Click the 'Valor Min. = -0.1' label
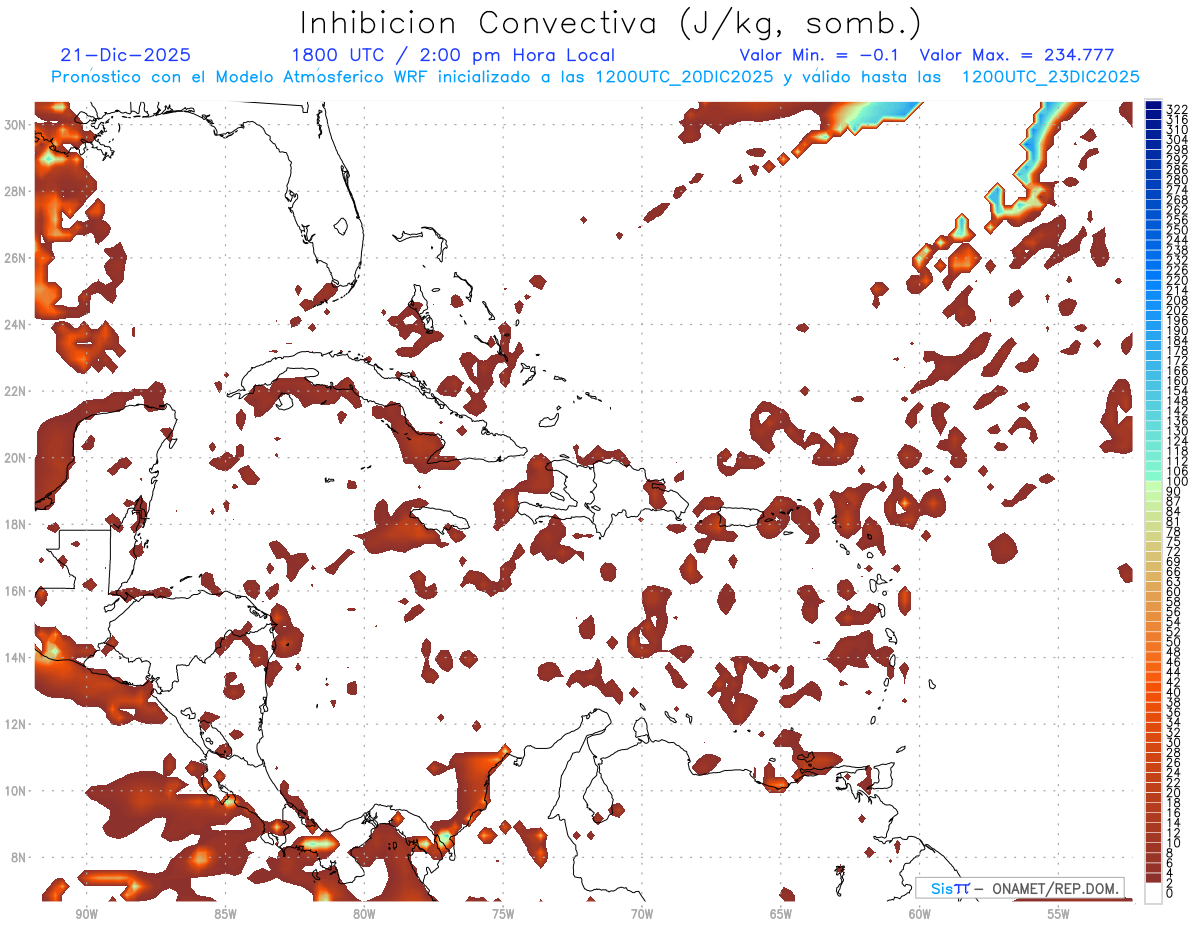Image resolution: width=1200 pixels, height=927 pixels. (x=821, y=56)
